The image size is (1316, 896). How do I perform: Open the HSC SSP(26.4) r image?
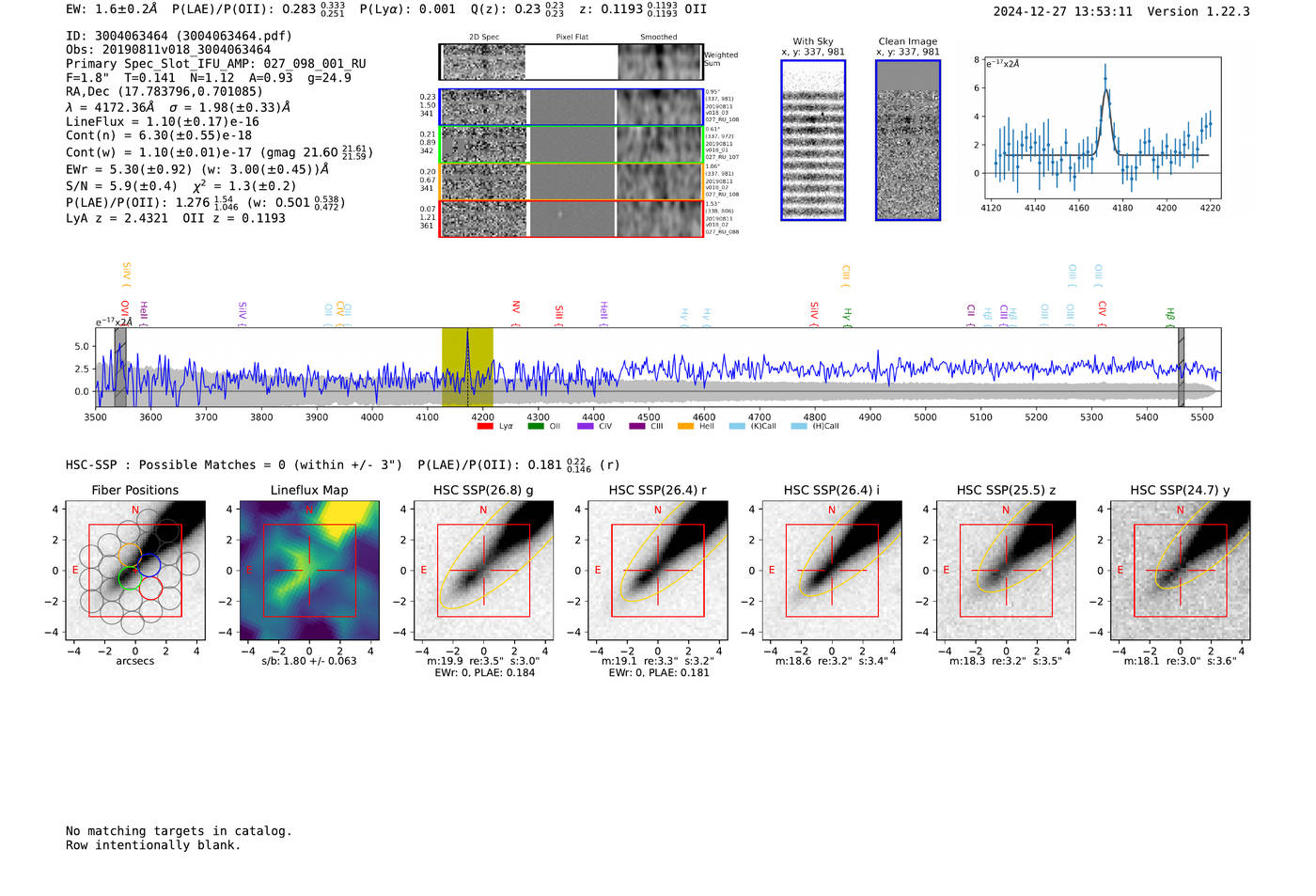click(658, 571)
